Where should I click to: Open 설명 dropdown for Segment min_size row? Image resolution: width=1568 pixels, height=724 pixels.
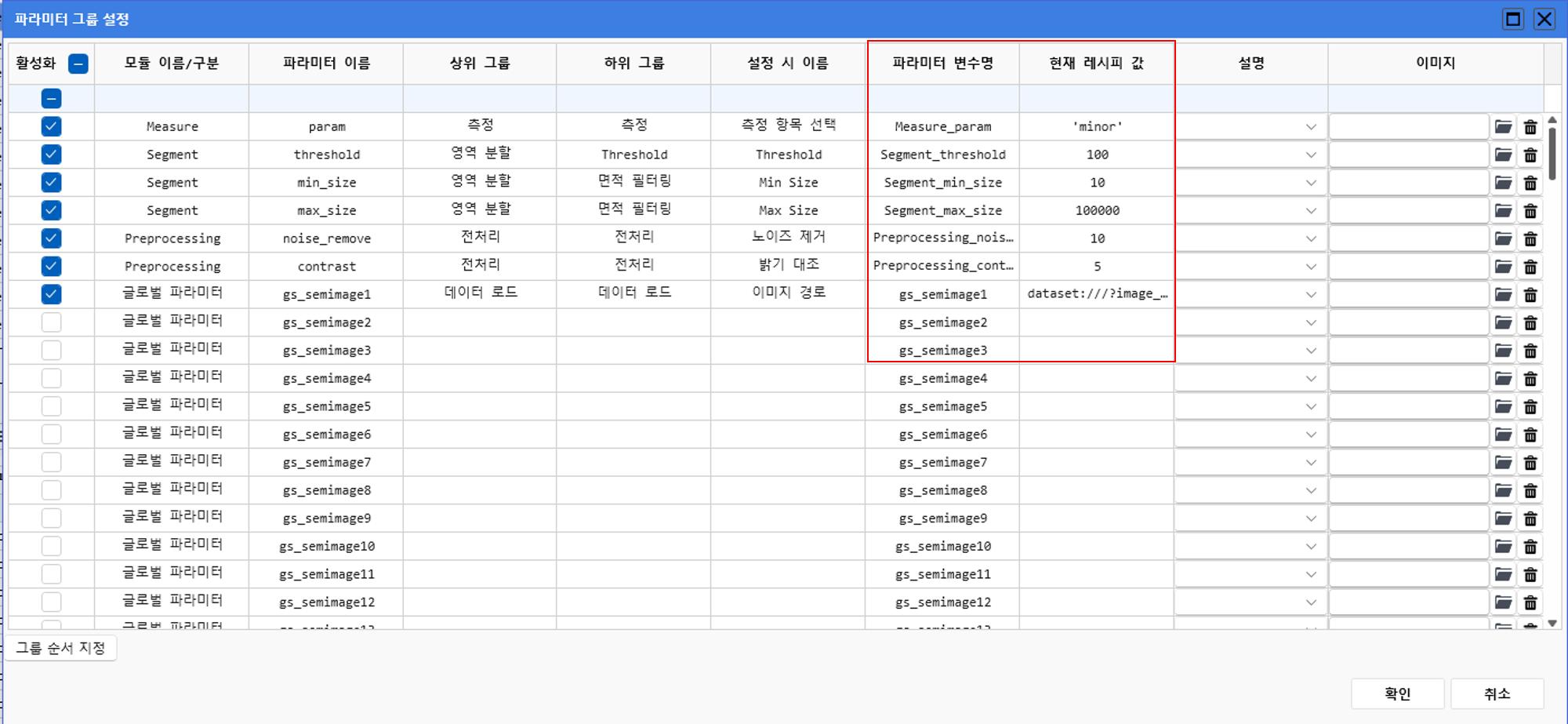click(1310, 183)
